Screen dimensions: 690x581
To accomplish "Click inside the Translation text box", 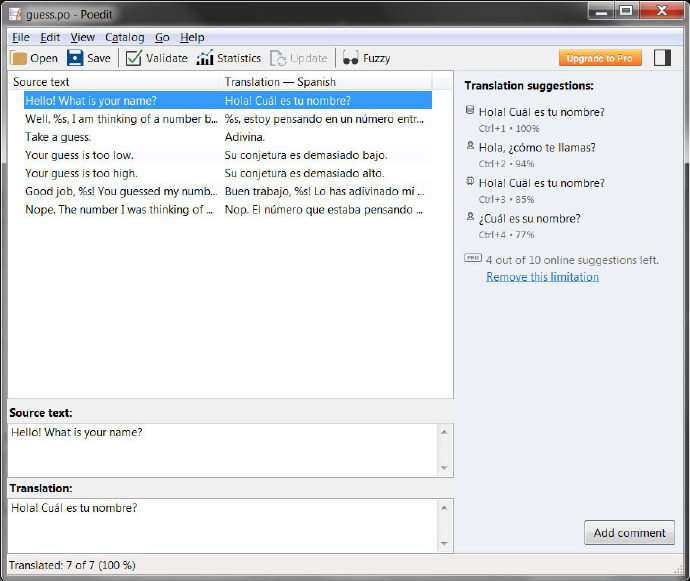I will (222, 526).
